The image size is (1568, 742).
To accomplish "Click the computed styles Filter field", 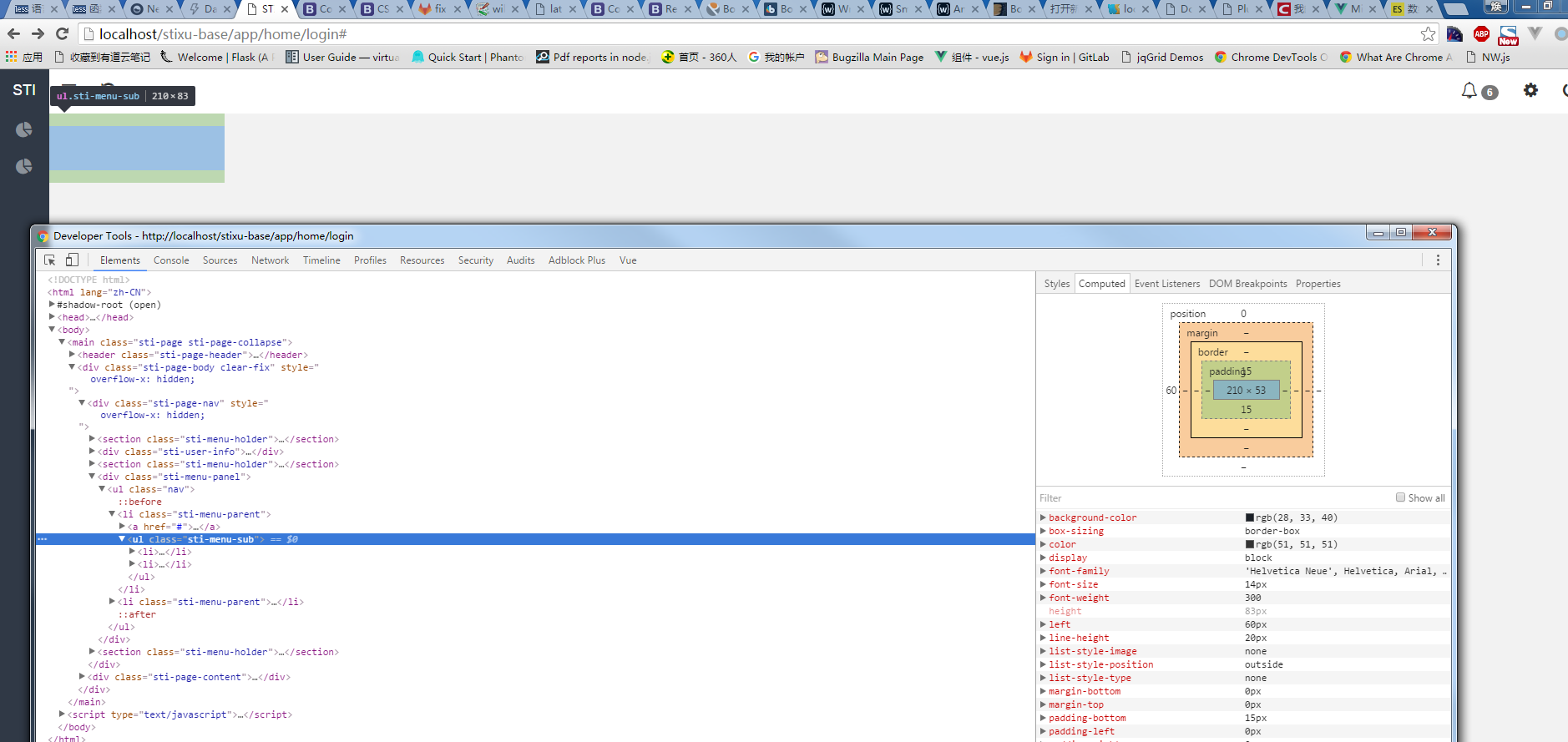I will coord(1211,498).
